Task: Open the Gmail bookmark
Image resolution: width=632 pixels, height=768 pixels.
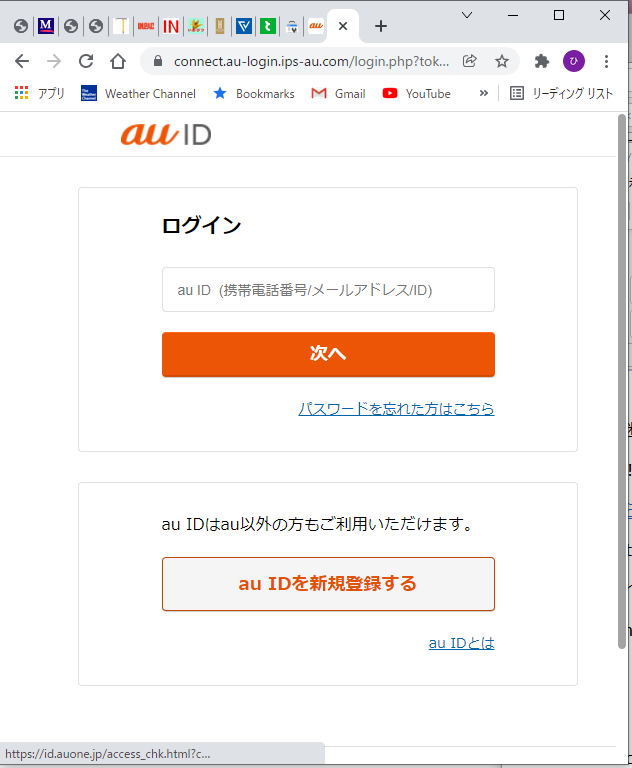Action: (338, 93)
